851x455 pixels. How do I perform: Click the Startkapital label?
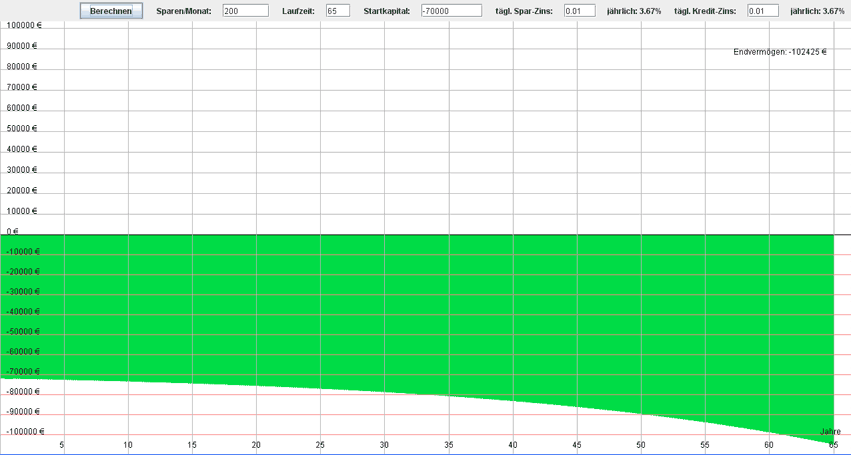(387, 11)
